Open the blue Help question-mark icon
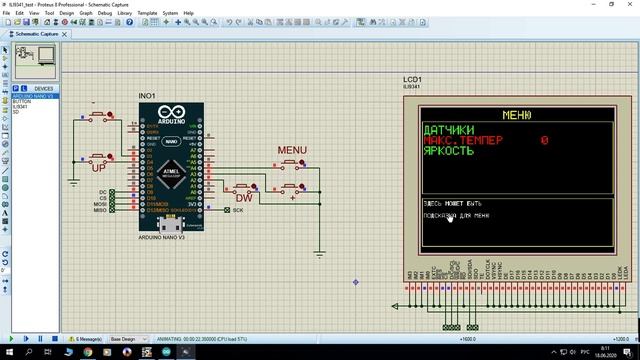The width and height of the screenshot is (640, 360). [129, 22]
